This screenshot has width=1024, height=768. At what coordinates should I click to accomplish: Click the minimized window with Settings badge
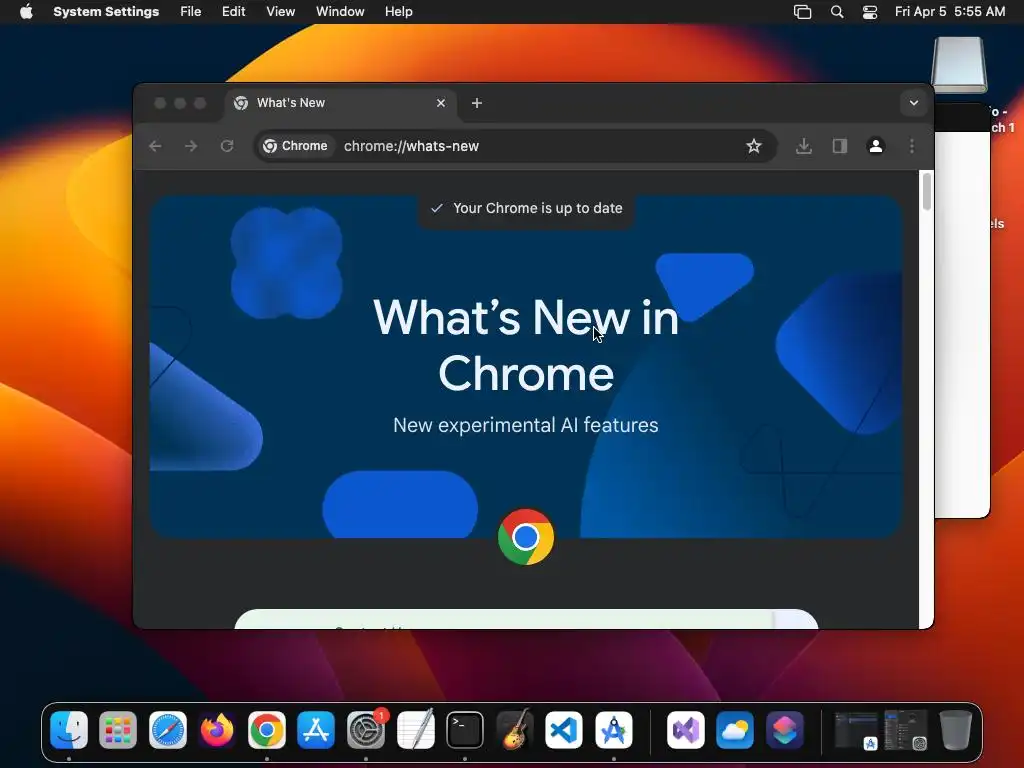(906, 730)
